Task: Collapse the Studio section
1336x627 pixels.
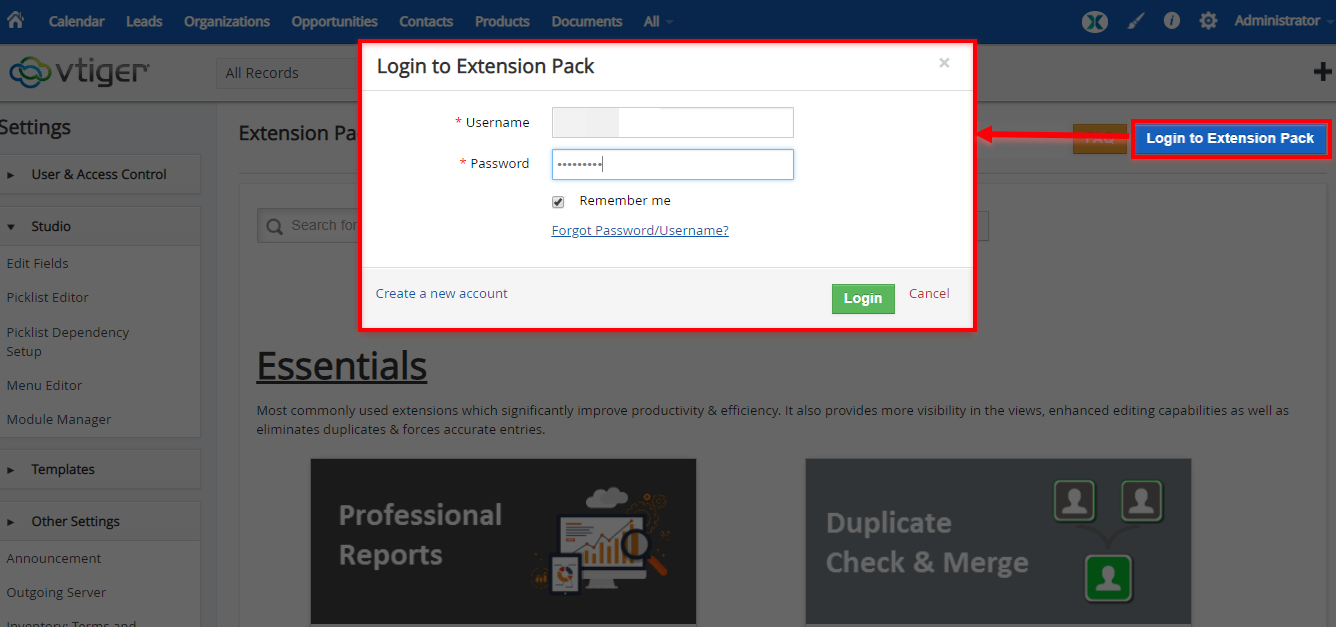Action: coord(100,226)
